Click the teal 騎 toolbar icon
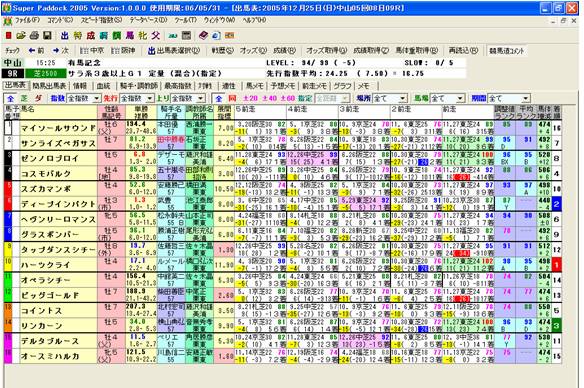The width and height of the screenshot is (584, 388). coord(104,35)
